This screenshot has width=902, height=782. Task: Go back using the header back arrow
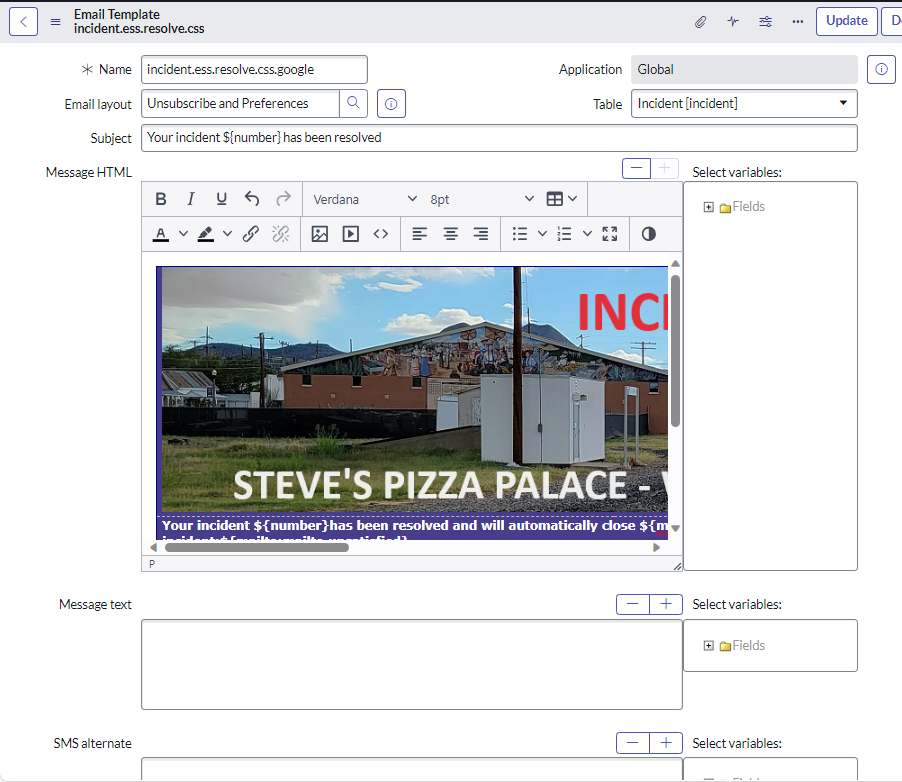[x=24, y=22]
